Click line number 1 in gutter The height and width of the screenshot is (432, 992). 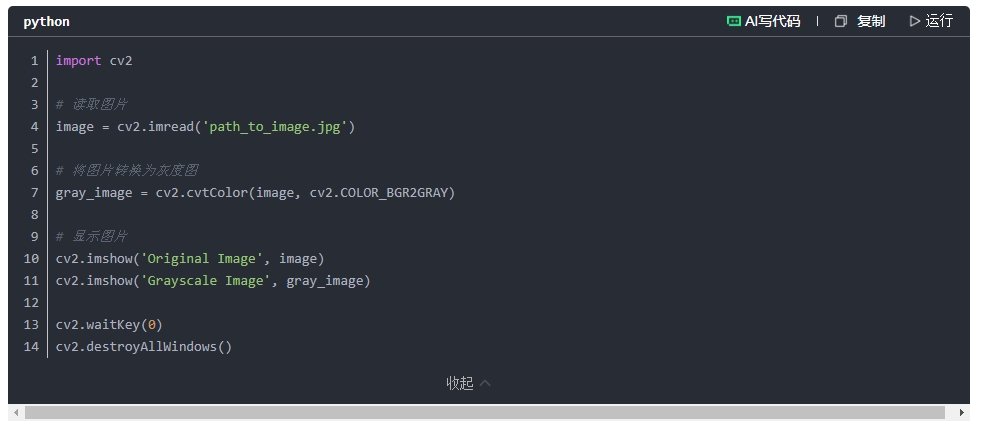pos(34,61)
